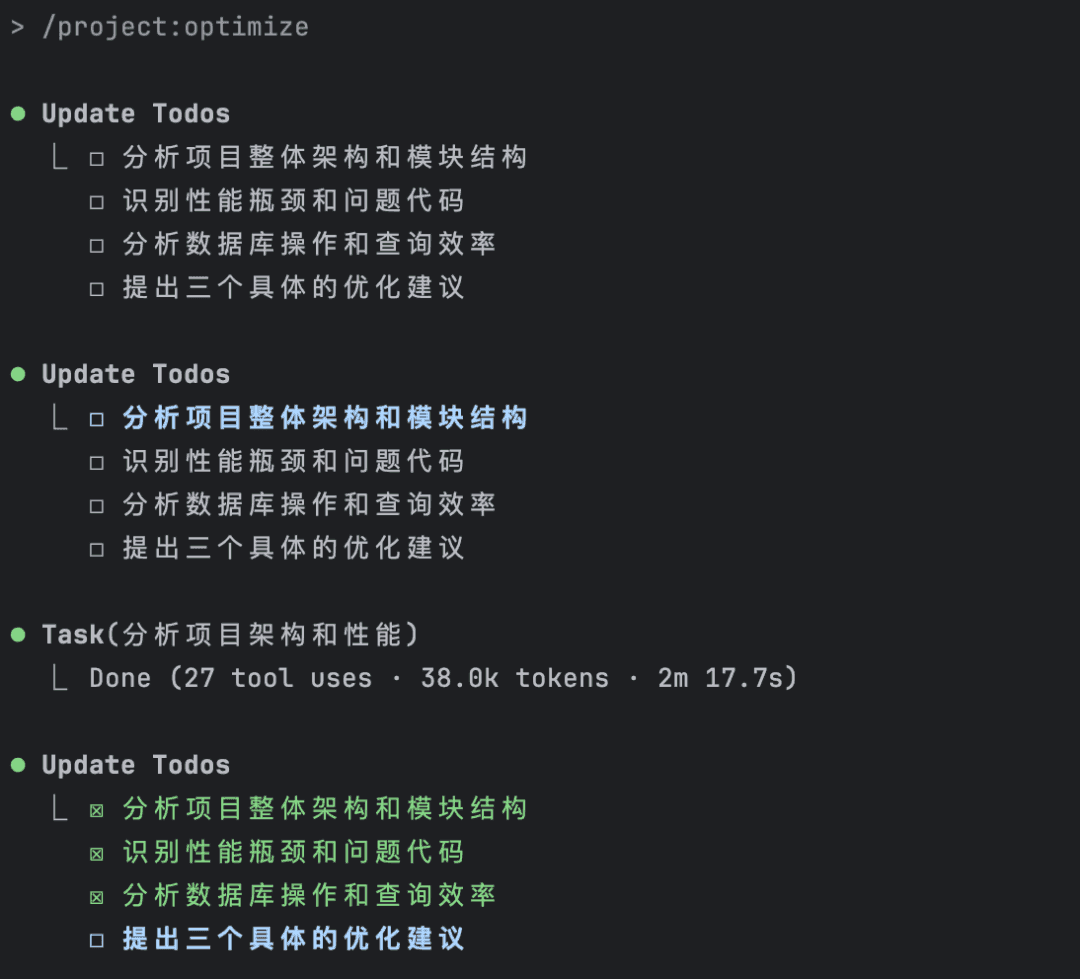Click the Done (27 tool uses) result line
1080x979 pixels.
443,679
